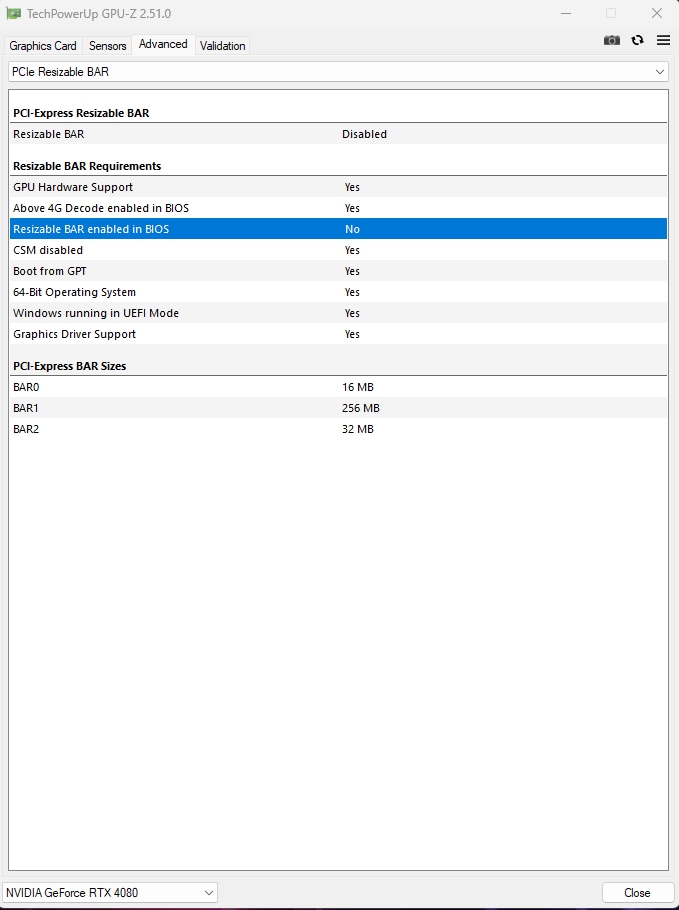Take a screenshot with the camera icon
The height and width of the screenshot is (910, 679).
612,40
